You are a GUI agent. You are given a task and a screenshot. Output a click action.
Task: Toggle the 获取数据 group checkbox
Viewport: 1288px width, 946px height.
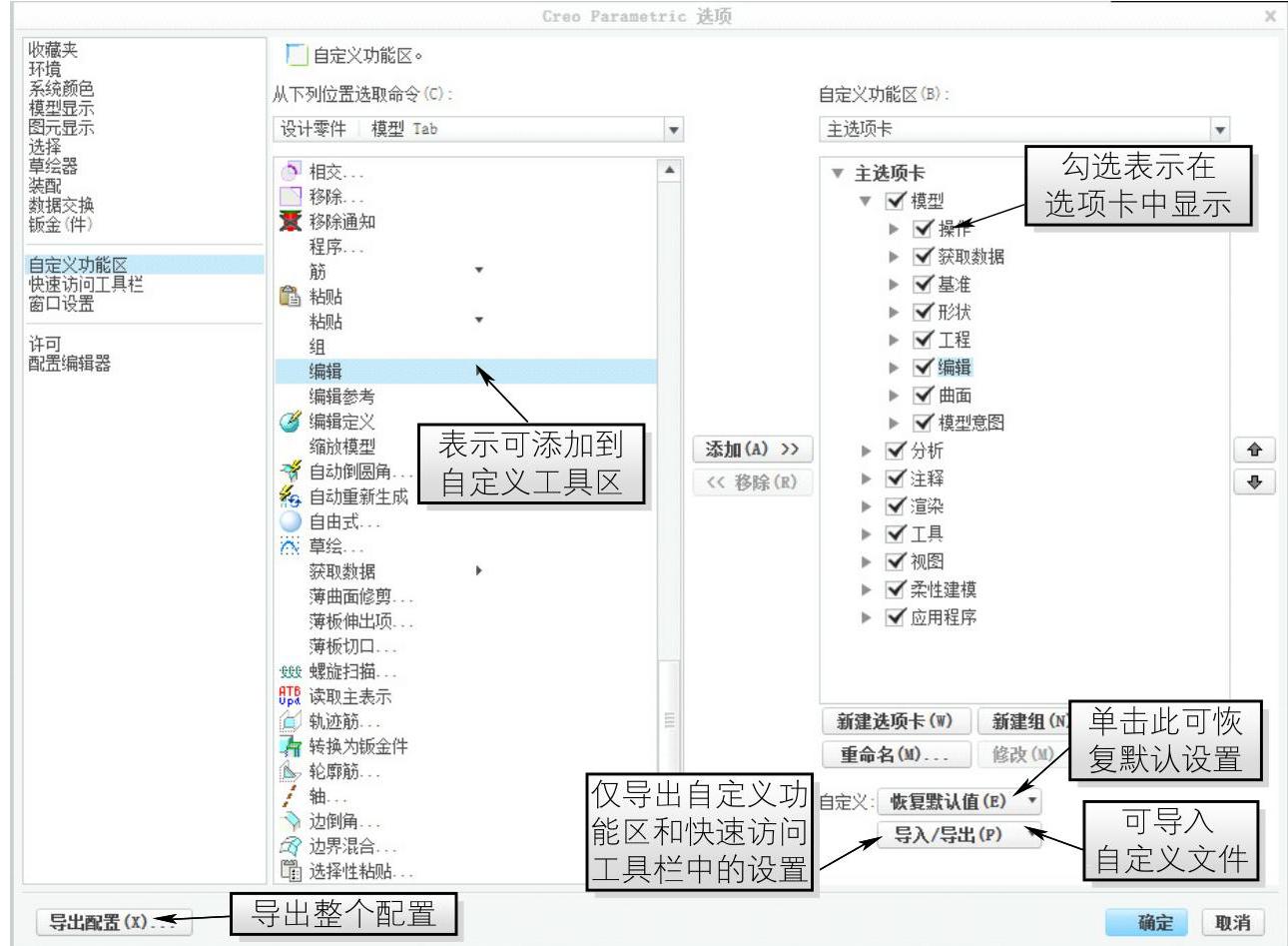click(x=924, y=257)
